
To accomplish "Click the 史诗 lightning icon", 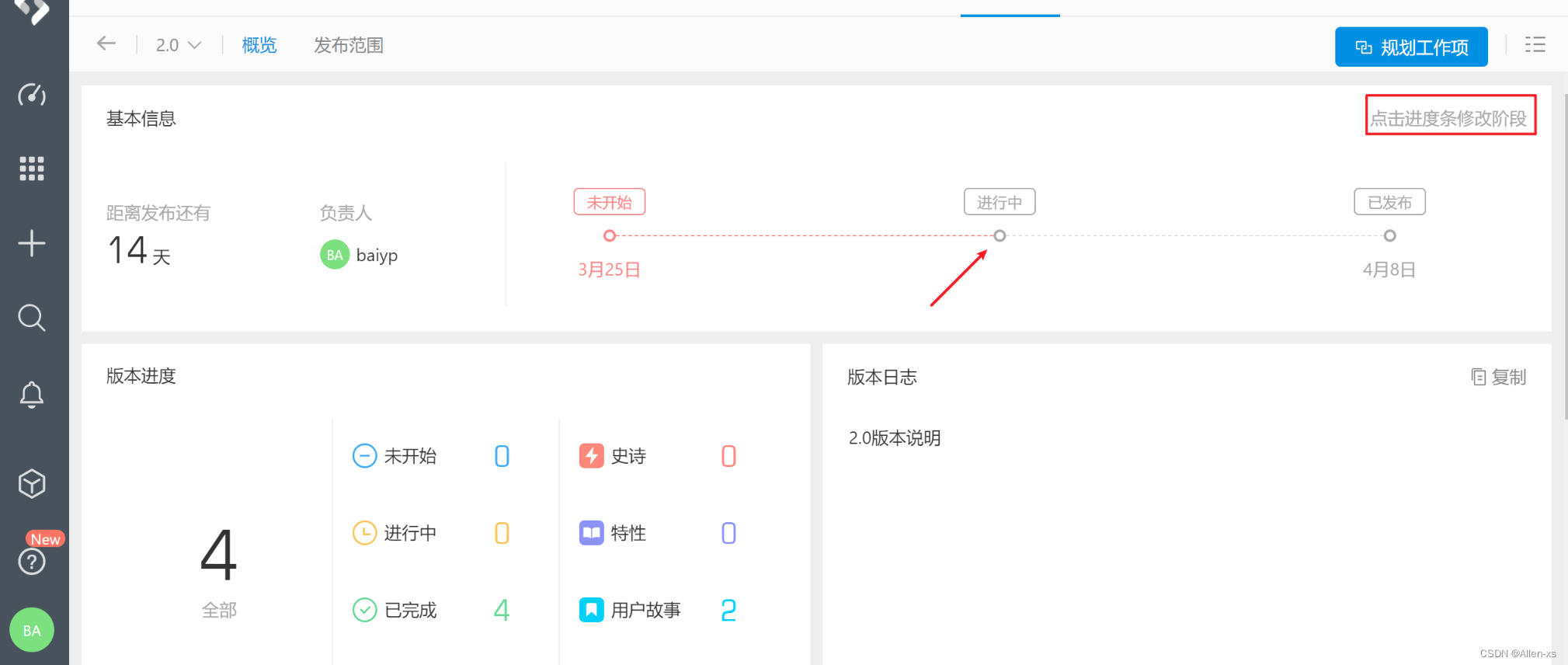I will (x=591, y=456).
